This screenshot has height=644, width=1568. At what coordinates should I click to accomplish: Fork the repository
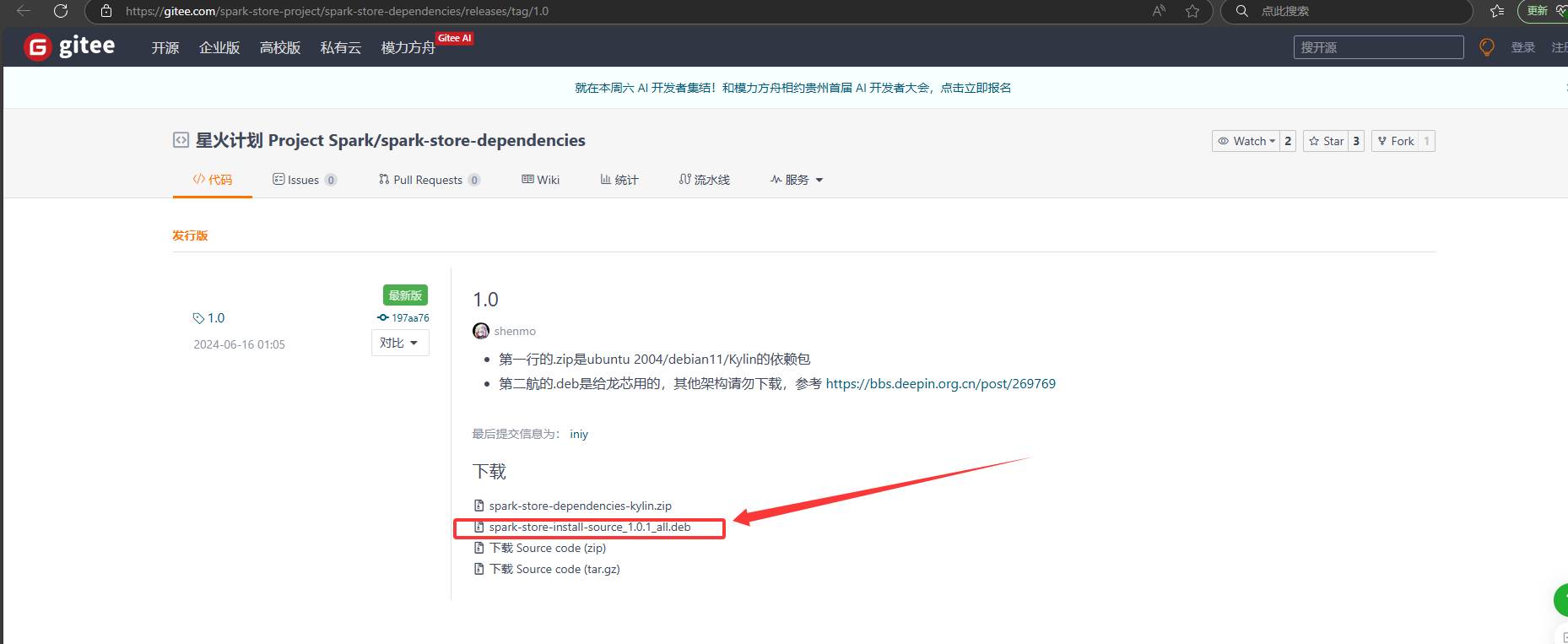click(x=1396, y=141)
